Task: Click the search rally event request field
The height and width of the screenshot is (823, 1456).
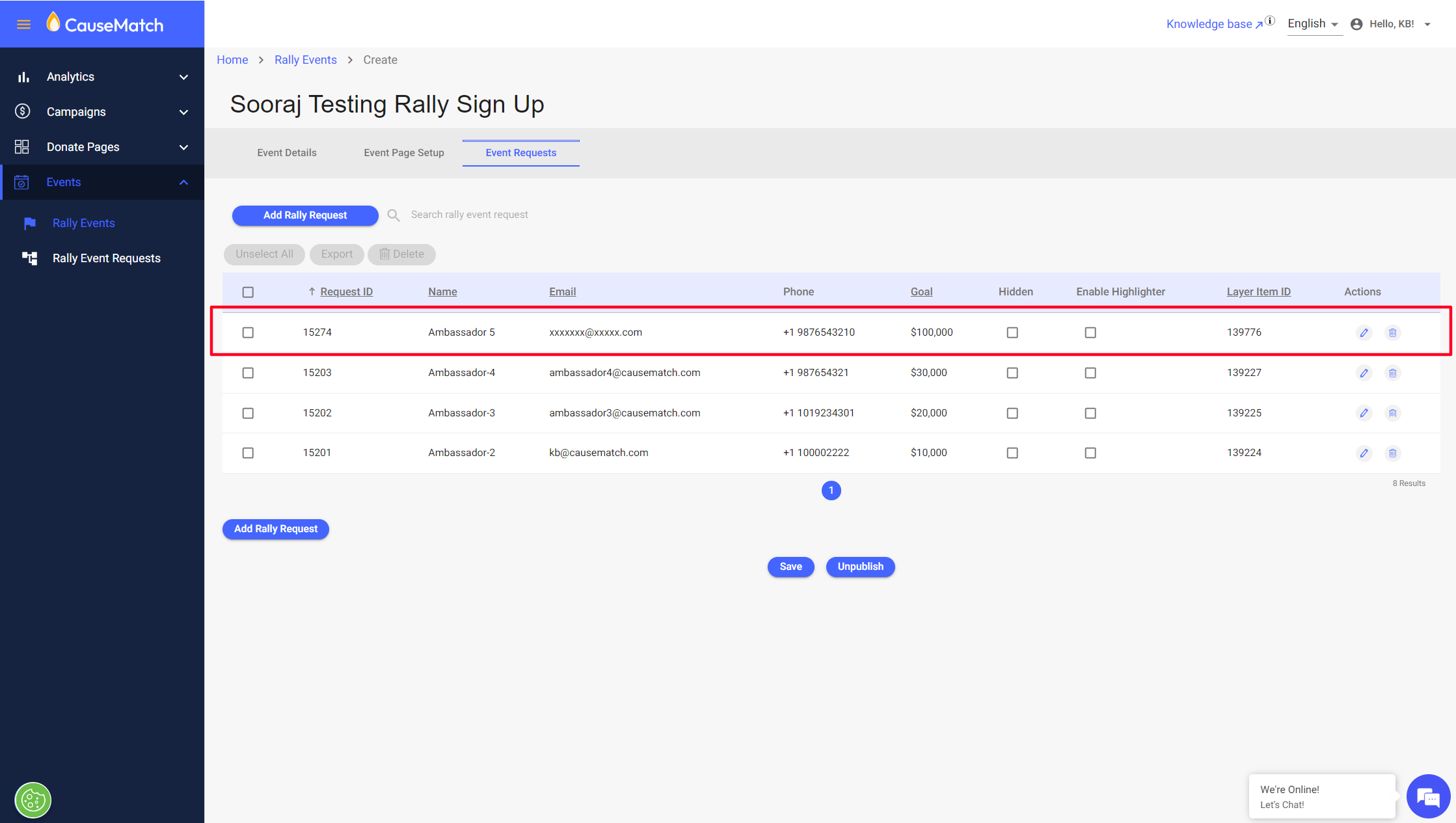Action: click(x=470, y=215)
